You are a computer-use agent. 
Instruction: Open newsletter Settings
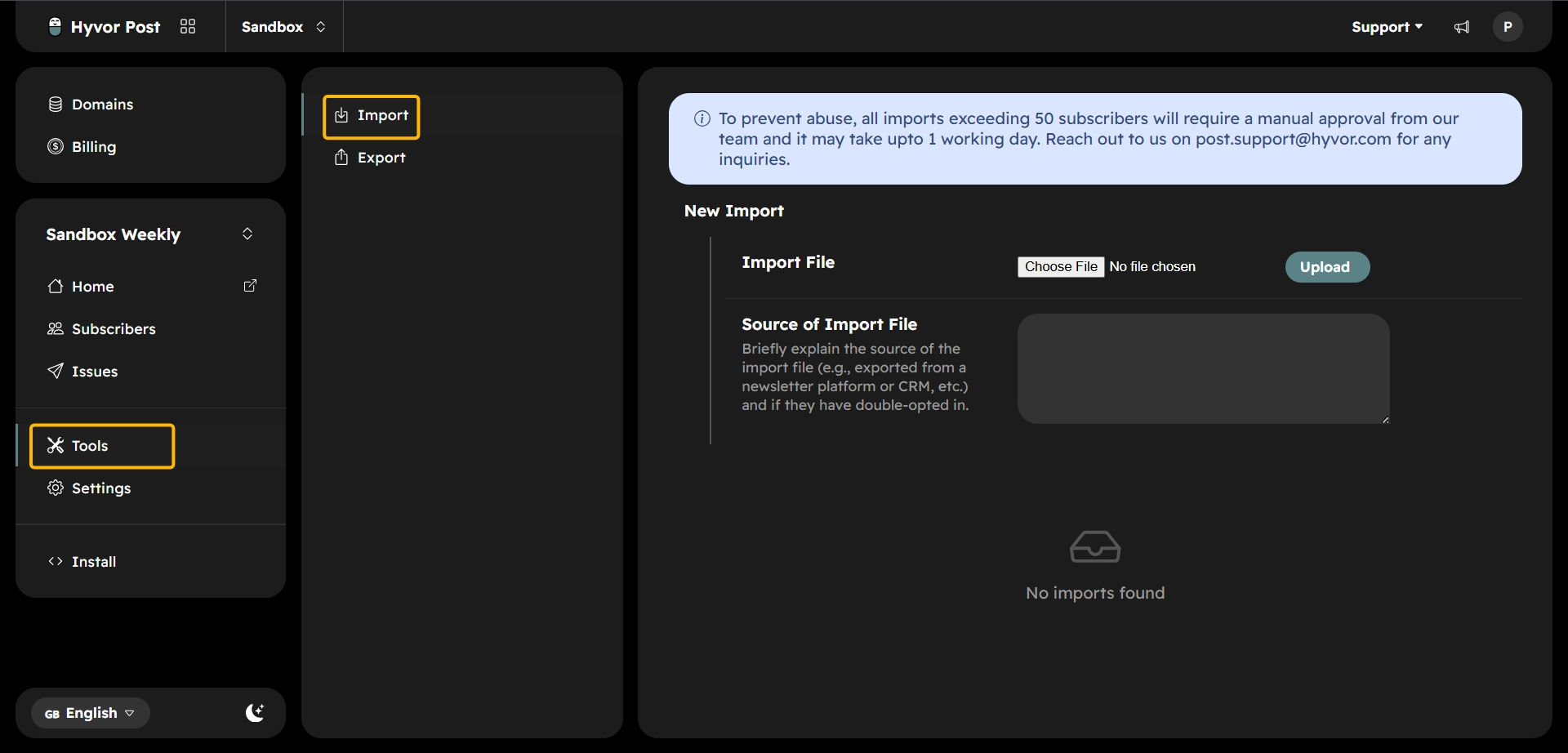(x=150, y=488)
